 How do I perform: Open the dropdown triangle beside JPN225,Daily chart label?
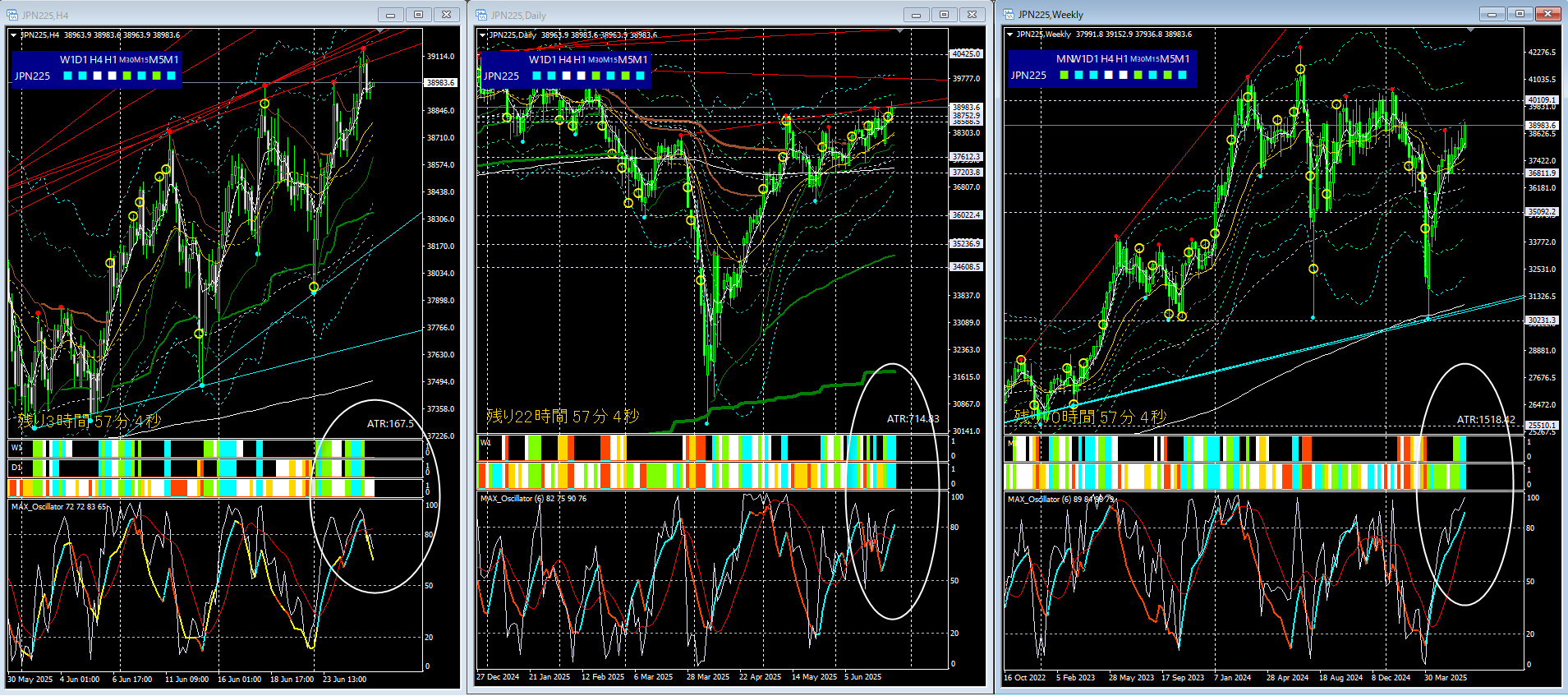click(x=483, y=35)
